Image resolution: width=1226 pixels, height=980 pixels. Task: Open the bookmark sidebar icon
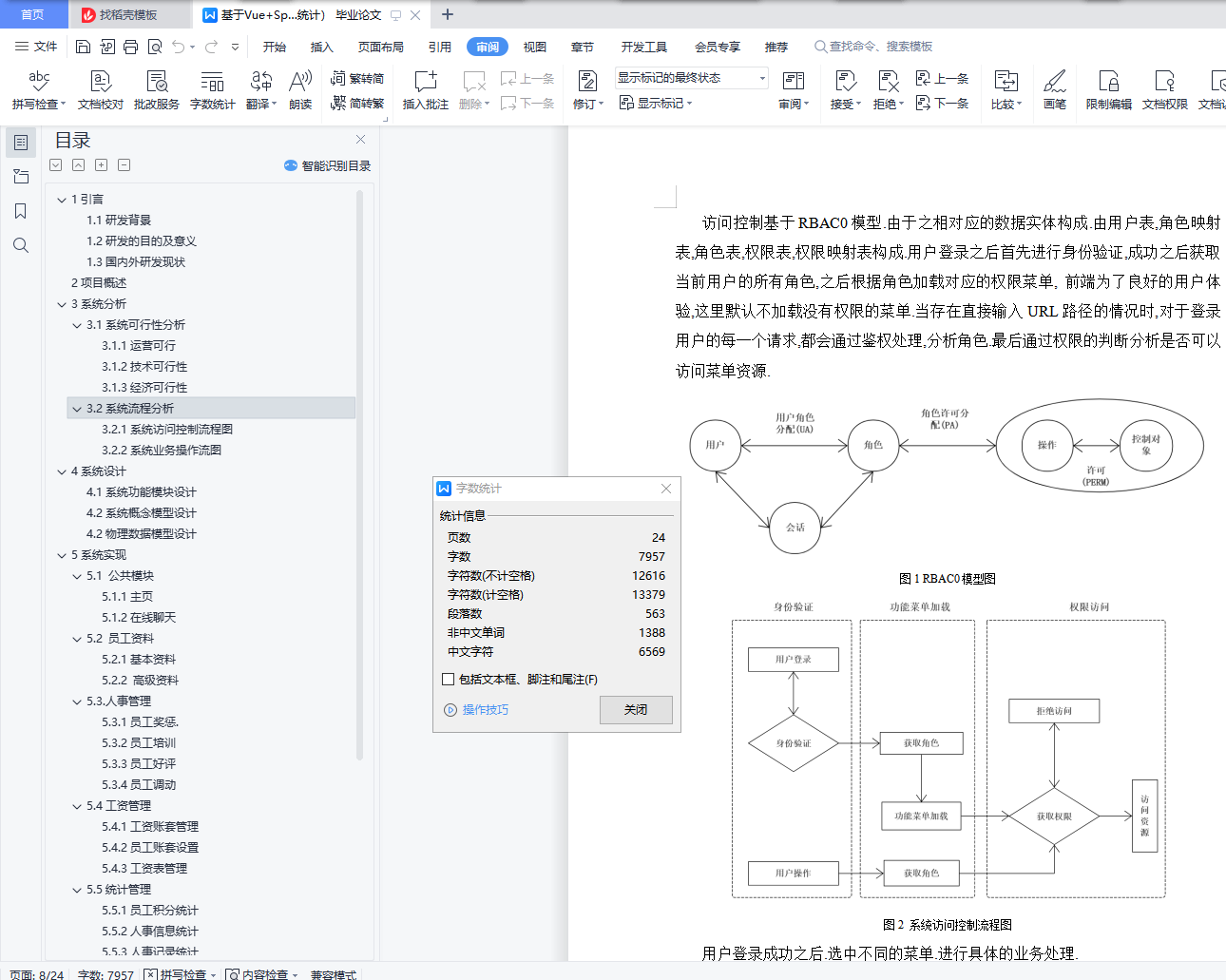pos(21,211)
